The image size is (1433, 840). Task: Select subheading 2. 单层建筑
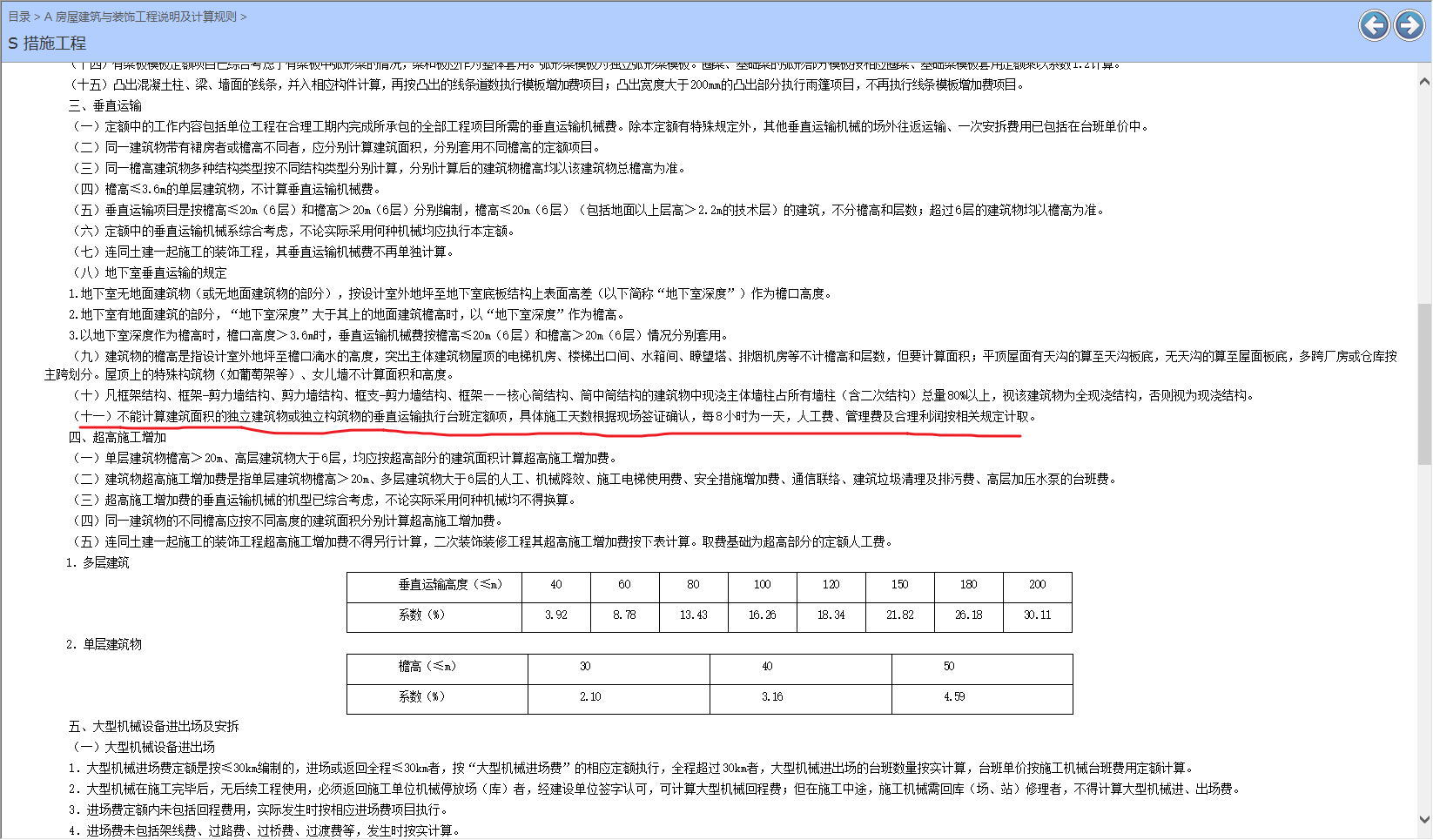[x=104, y=644]
